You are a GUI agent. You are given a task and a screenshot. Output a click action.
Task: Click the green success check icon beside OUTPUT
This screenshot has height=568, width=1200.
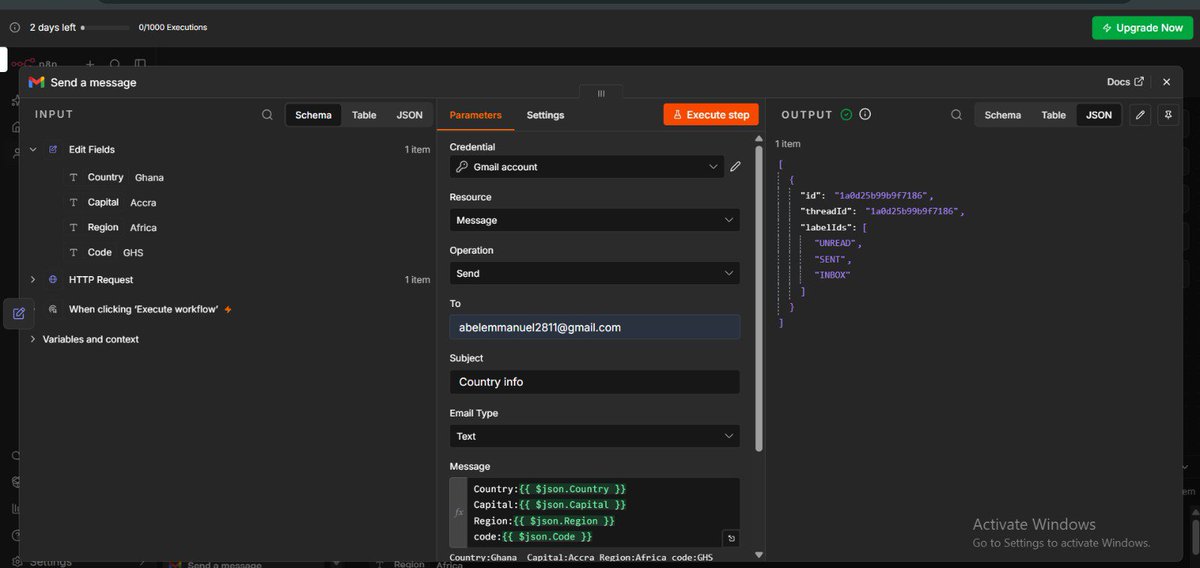point(846,115)
